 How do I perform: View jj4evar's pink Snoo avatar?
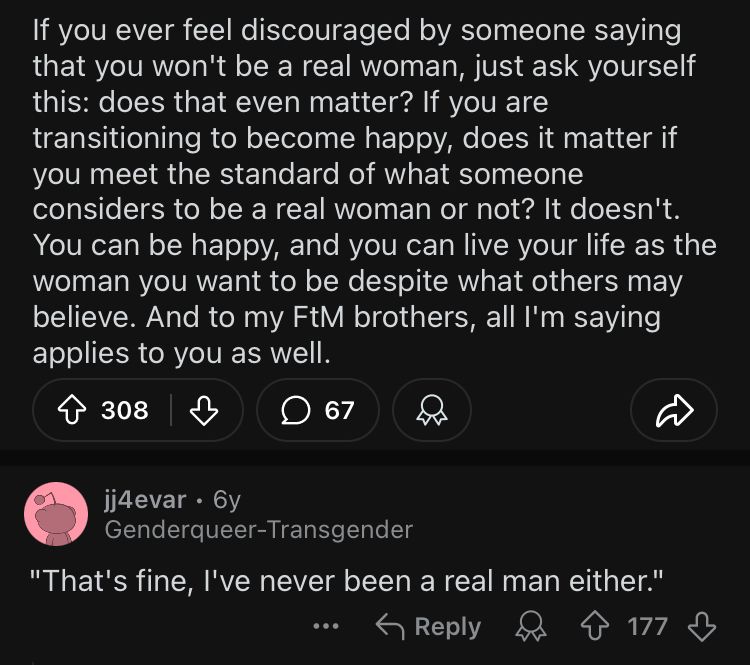pyautogui.click(x=56, y=514)
